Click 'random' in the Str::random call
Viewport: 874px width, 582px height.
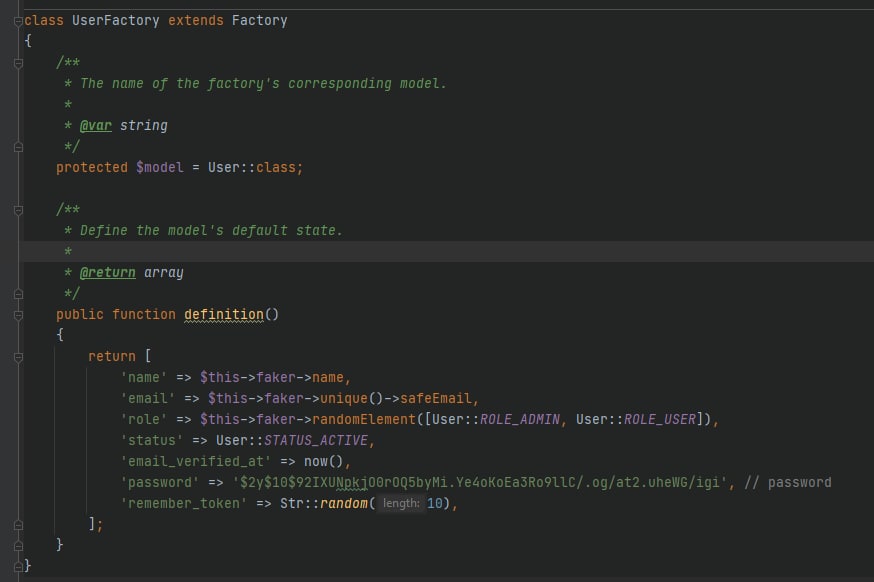click(343, 503)
